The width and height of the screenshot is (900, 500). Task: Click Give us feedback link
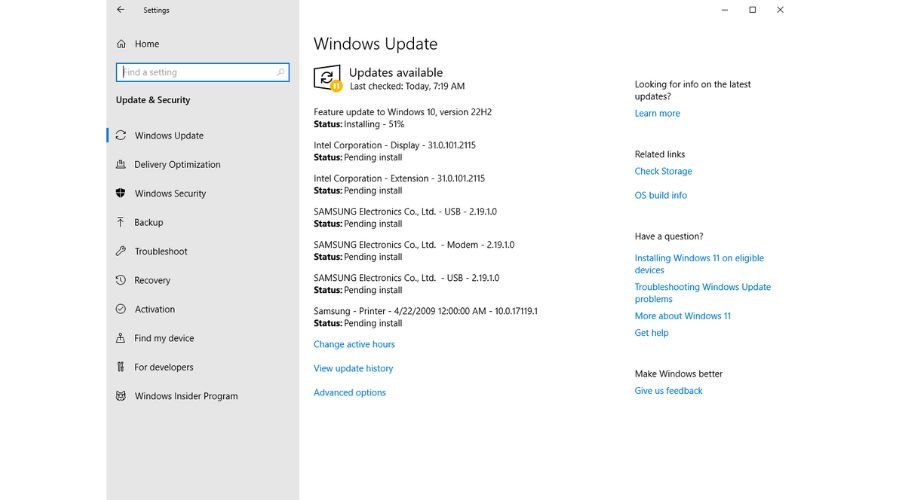668,391
